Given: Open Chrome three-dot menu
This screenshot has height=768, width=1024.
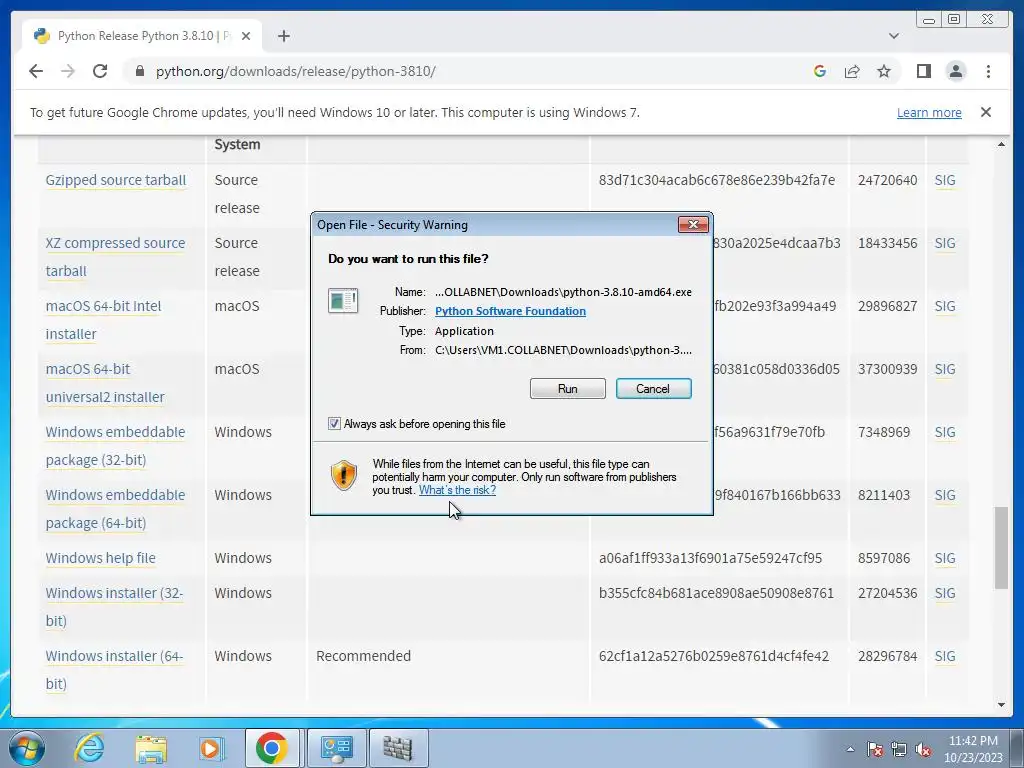Looking at the screenshot, I should tap(988, 71).
